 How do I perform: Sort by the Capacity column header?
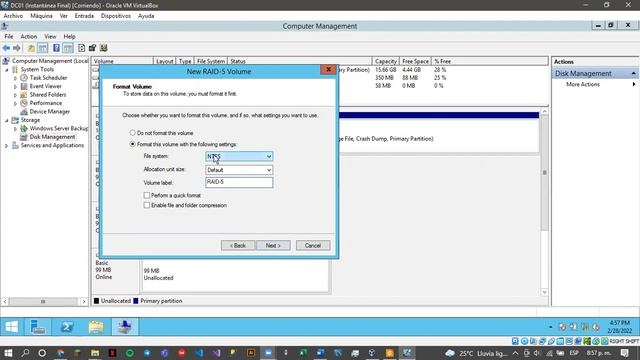click(386, 61)
